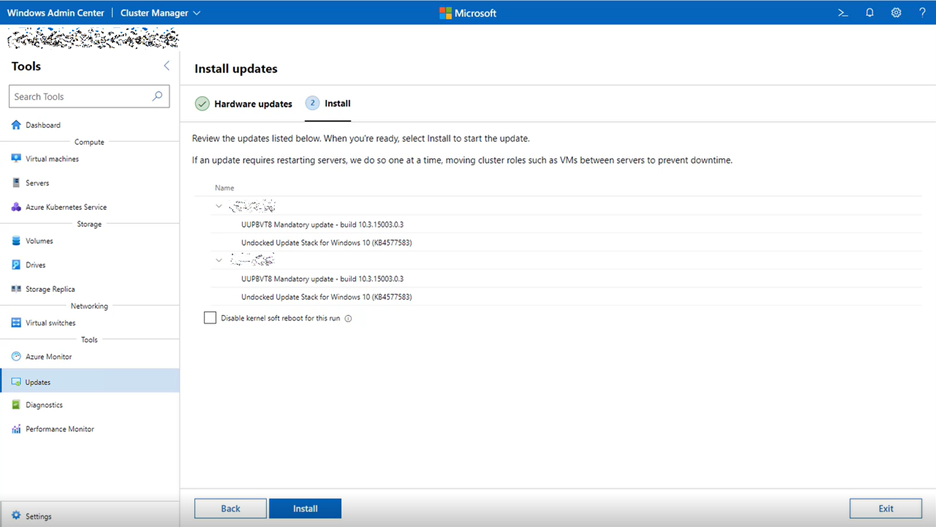936x527 pixels.
Task: Select the Updates tool
Action: (90, 381)
